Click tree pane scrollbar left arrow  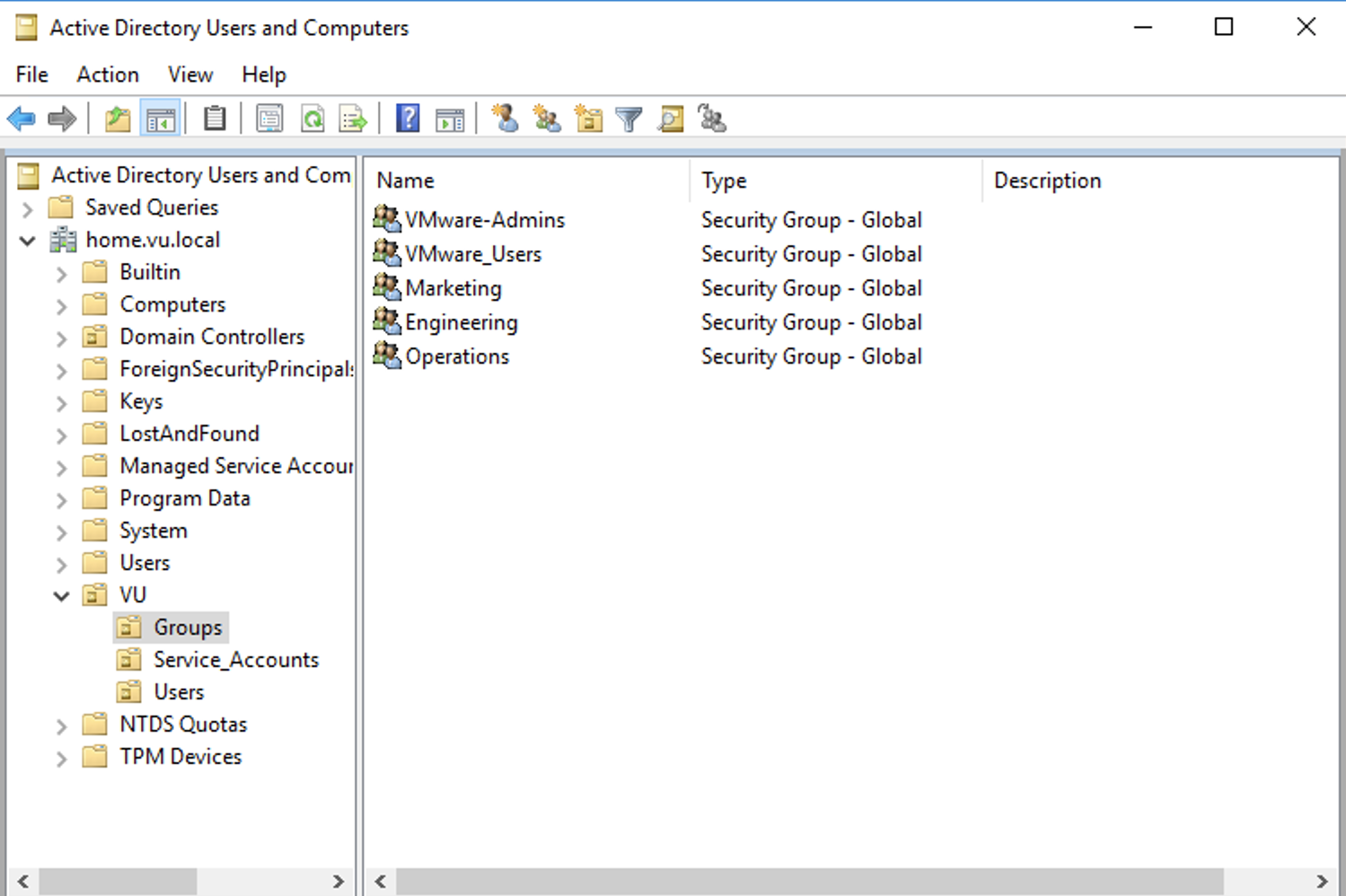(x=23, y=882)
